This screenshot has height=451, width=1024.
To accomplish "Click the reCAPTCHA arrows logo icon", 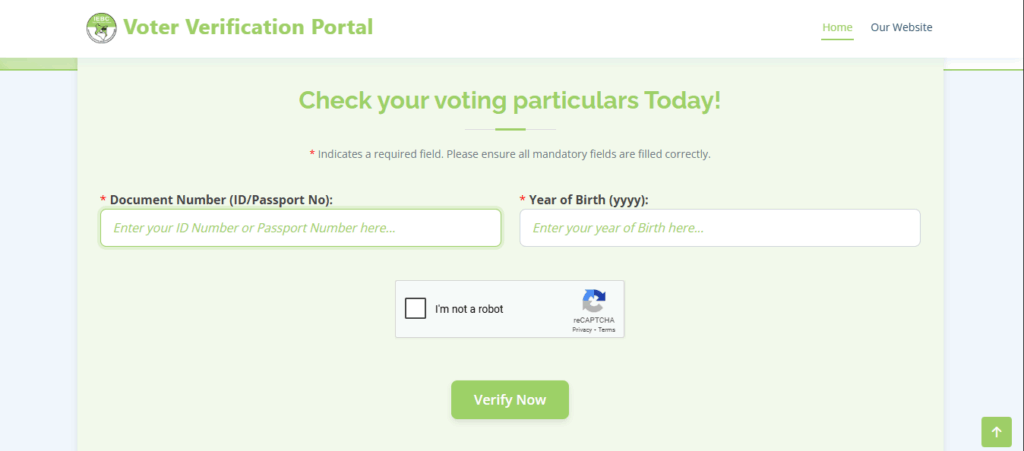I will point(594,302).
